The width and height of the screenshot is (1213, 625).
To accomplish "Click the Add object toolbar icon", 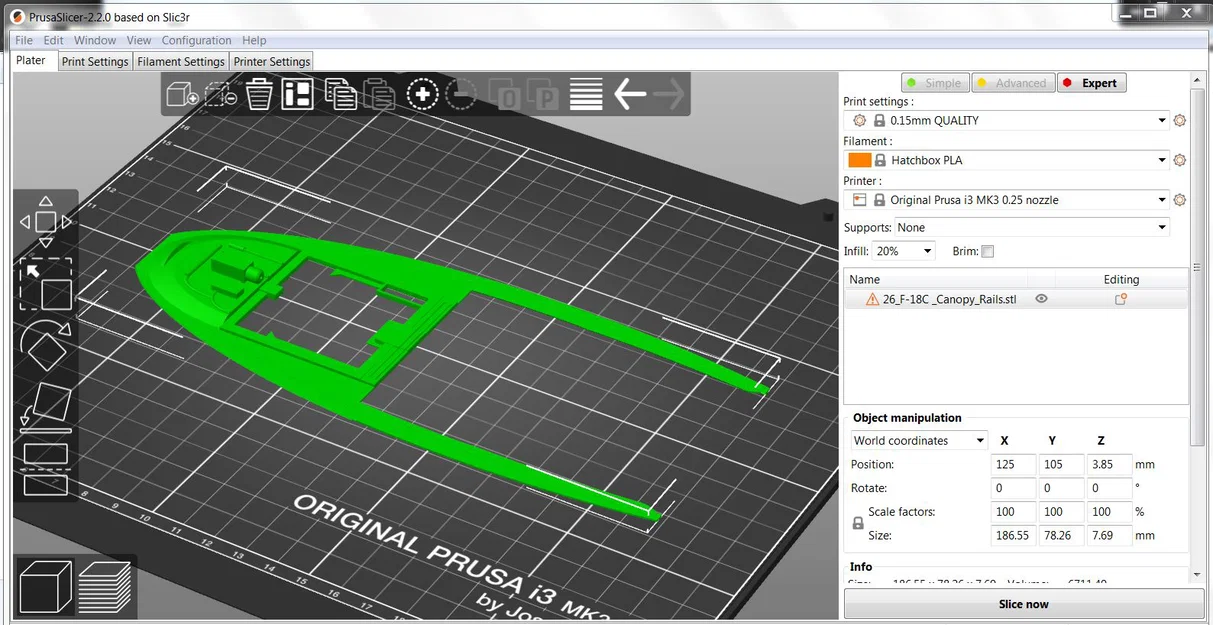I will click(182, 95).
